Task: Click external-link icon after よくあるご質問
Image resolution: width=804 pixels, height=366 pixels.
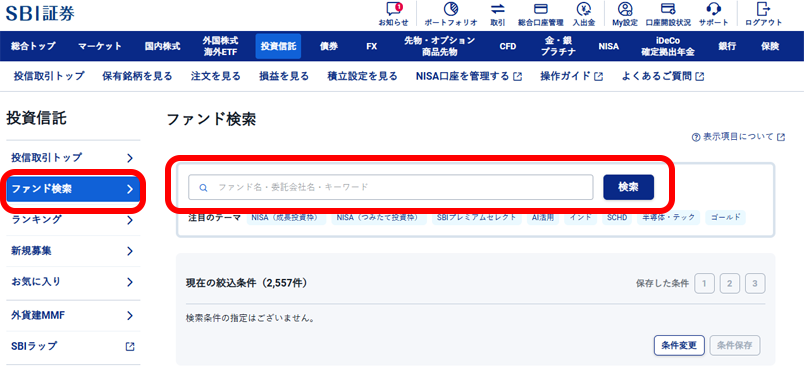Action: point(699,76)
